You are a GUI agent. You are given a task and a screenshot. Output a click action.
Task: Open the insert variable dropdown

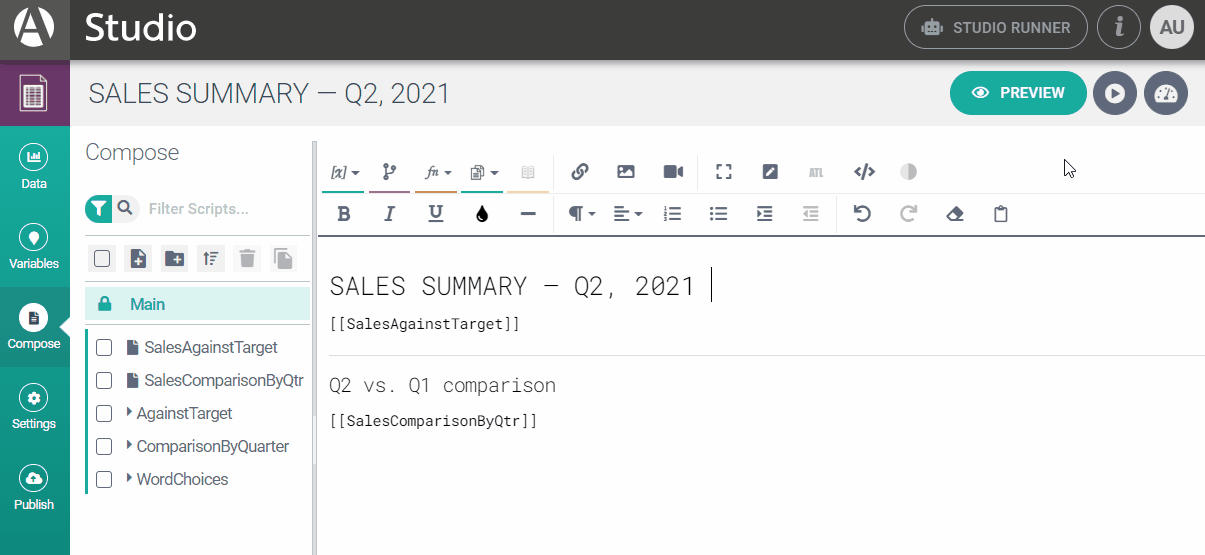(344, 172)
